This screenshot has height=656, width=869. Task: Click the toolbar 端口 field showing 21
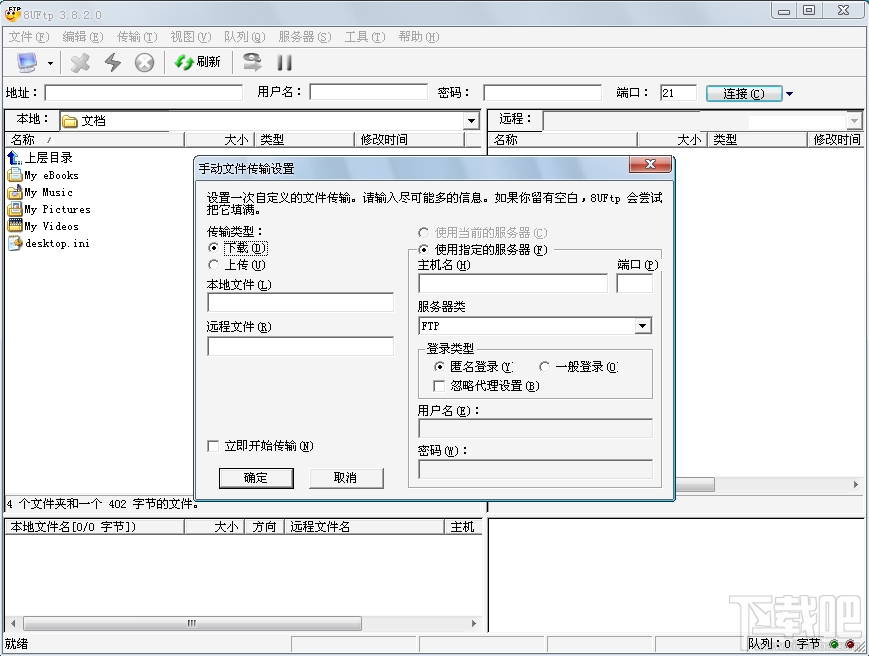(x=678, y=93)
